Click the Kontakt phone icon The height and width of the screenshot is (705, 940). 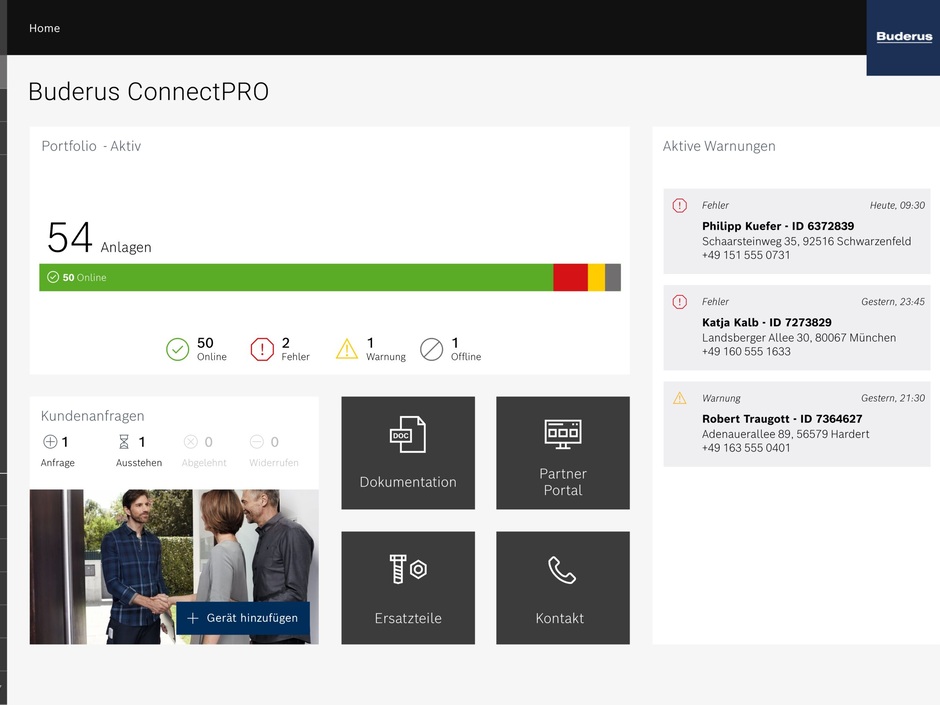(x=562, y=570)
